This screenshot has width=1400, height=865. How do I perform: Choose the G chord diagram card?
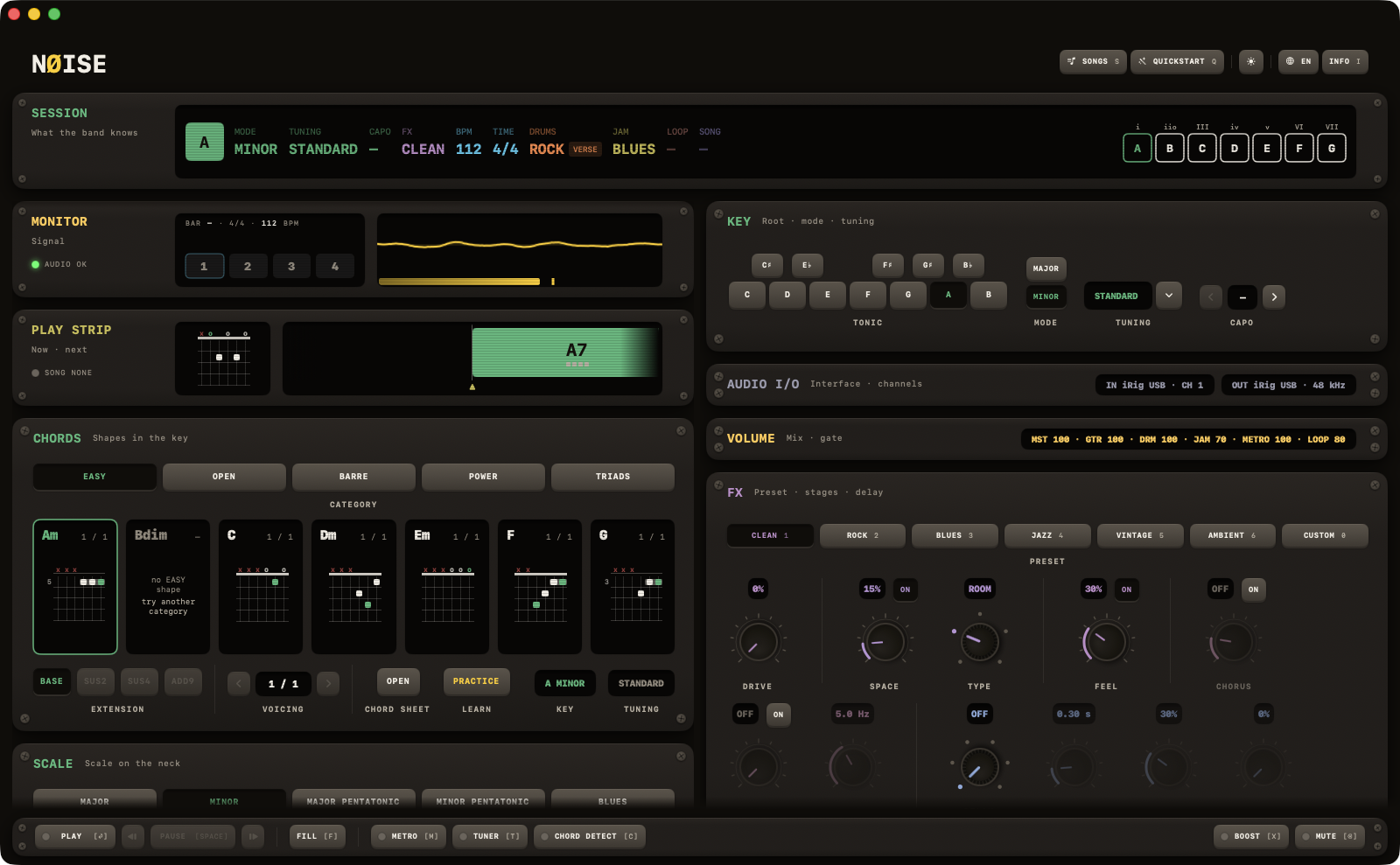(x=633, y=587)
